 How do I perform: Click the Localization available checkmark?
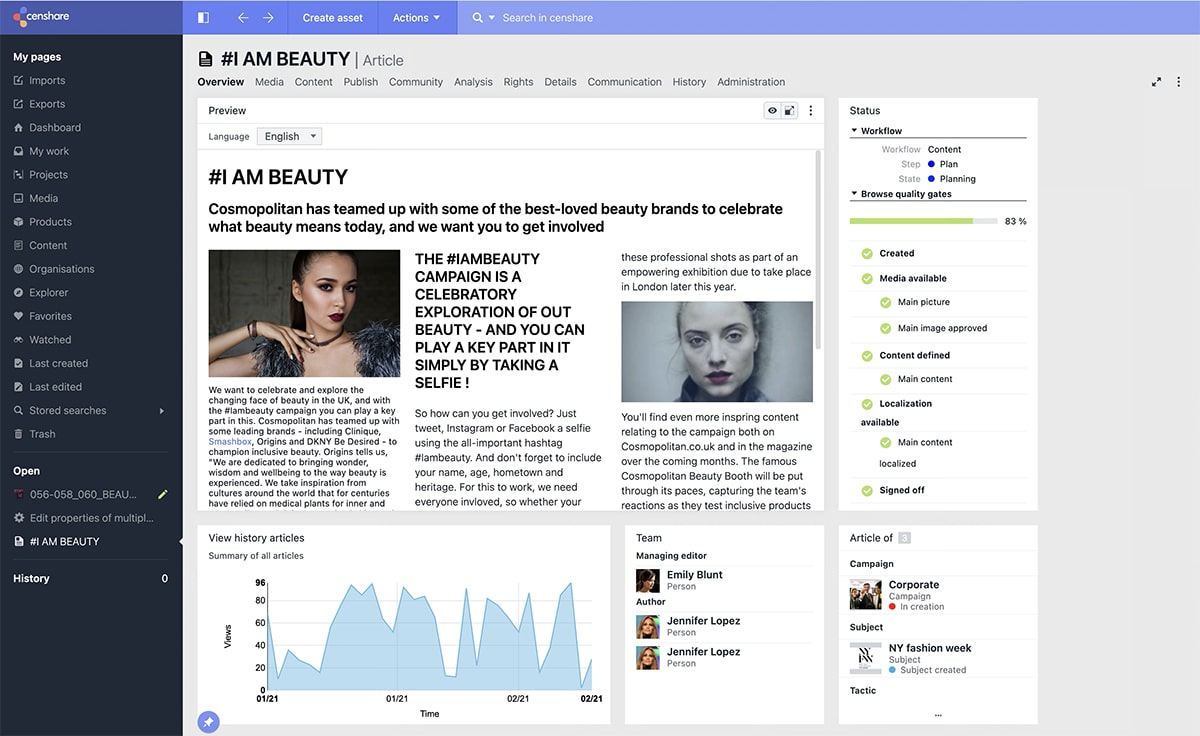click(867, 404)
